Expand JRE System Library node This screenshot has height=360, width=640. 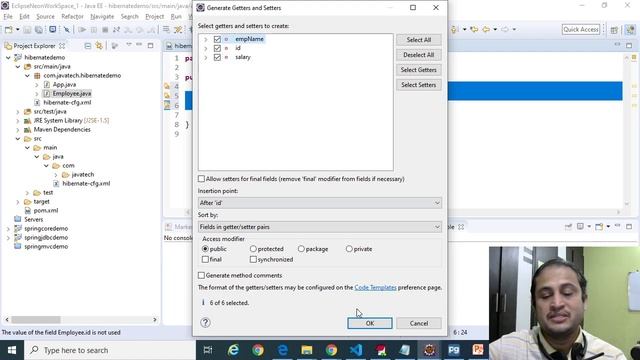pyautogui.click(x=18, y=120)
